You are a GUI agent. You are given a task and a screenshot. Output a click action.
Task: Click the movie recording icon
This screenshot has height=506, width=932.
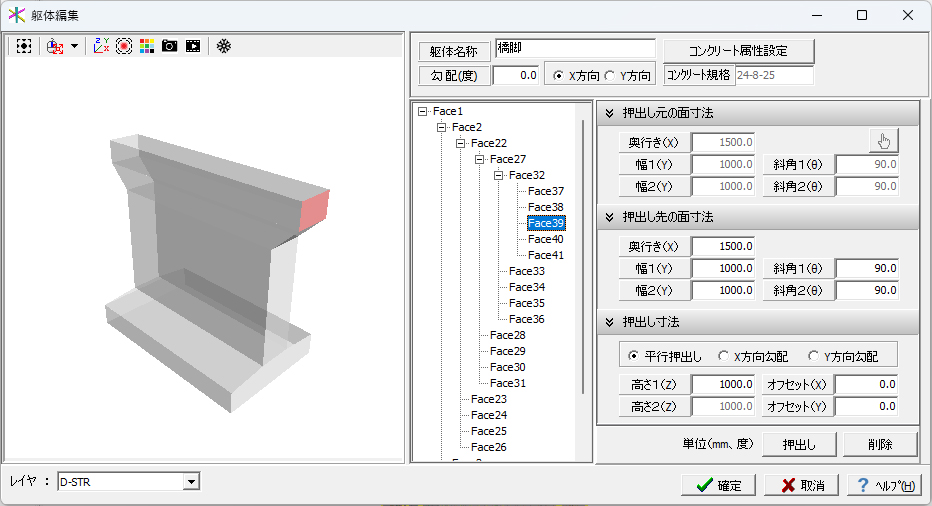(x=193, y=46)
